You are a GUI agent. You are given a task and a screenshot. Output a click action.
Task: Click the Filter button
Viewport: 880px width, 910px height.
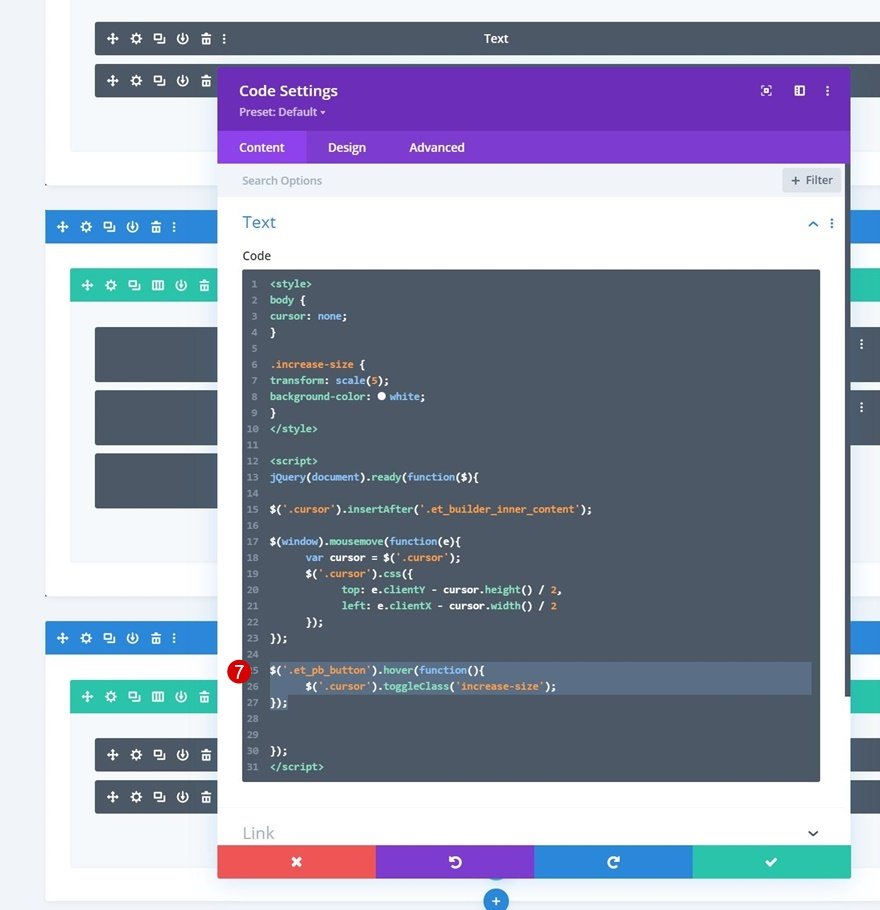[812, 180]
